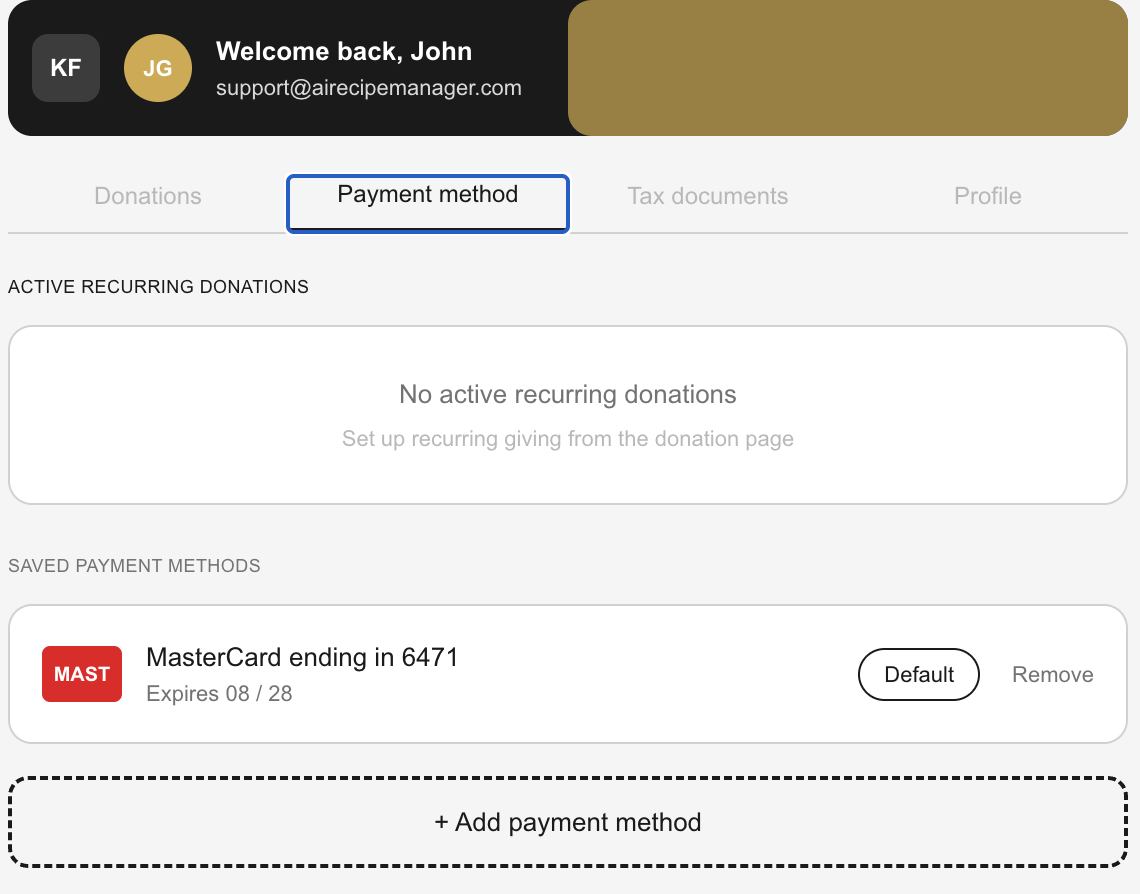Image resolution: width=1140 pixels, height=894 pixels.
Task: Click the Expires 08 / 28 text
Action: click(x=219, y=693)
